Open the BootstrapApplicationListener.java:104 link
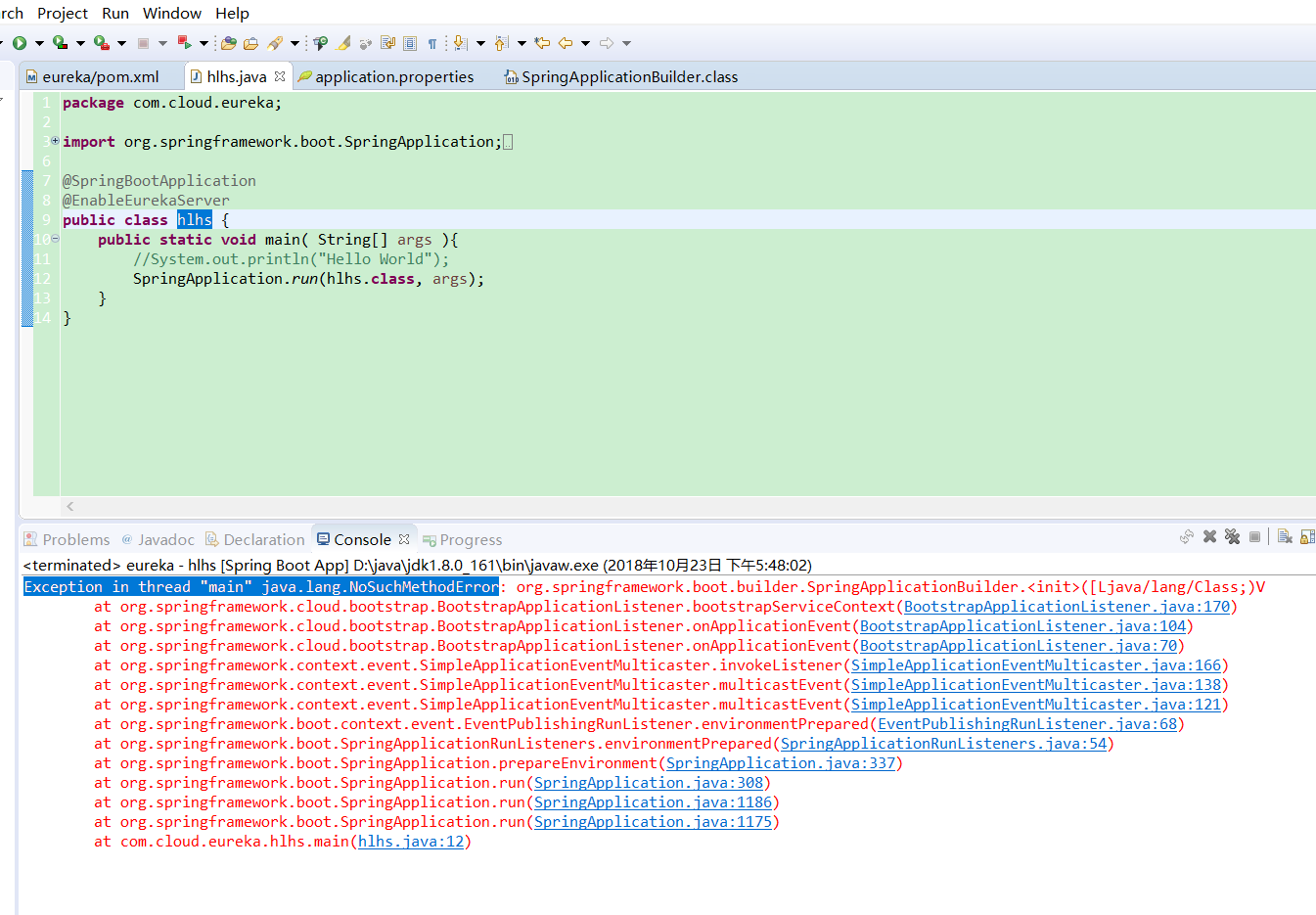Image resolution: width=1316 pixels, height=915 pixels. tap(1023, 626)
